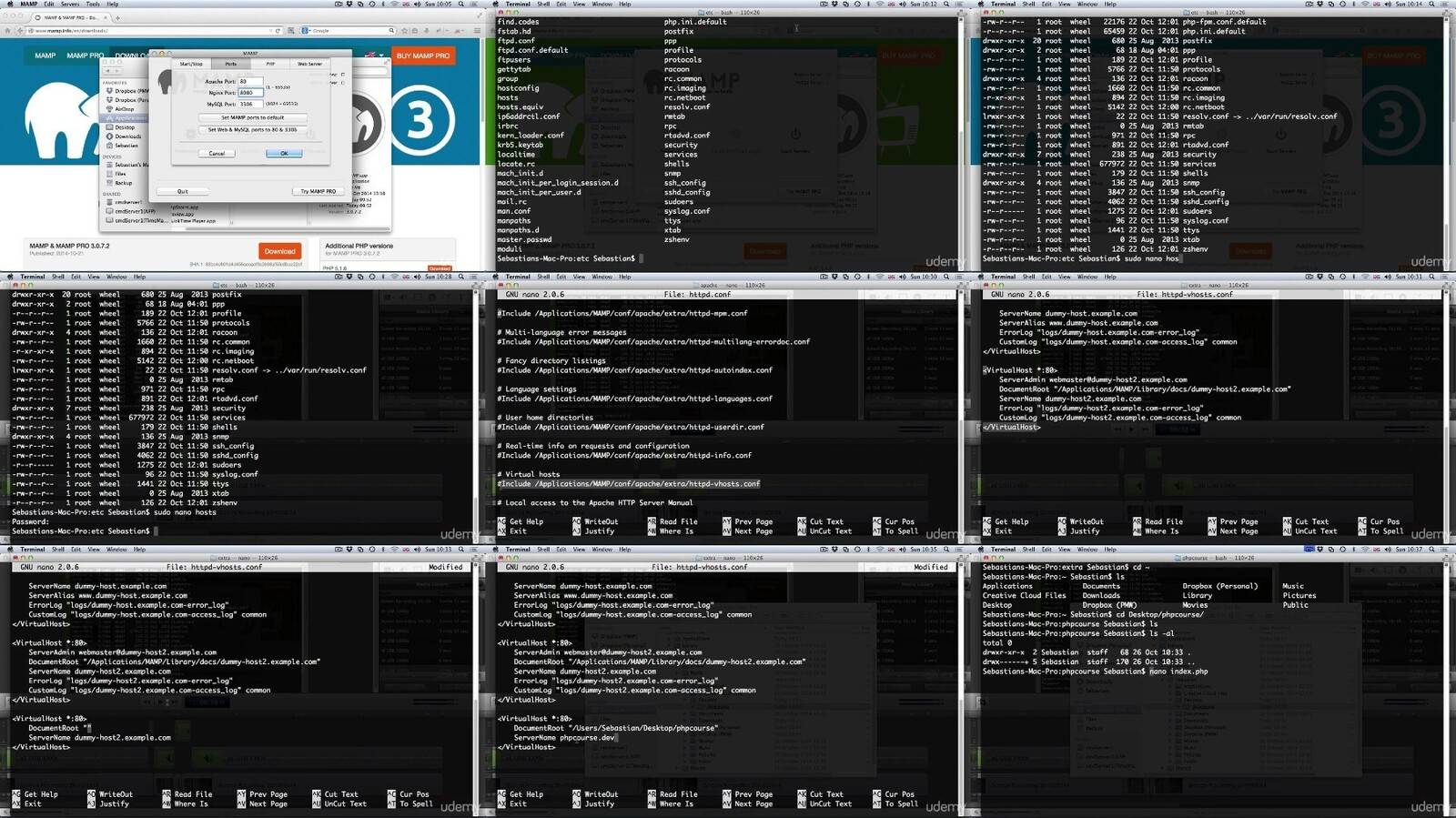Image resolution: width=1456 pixels, height=818 pixels.
Task: Open the MAMP PRO link in the site navigation
Action: coord(84,56)
